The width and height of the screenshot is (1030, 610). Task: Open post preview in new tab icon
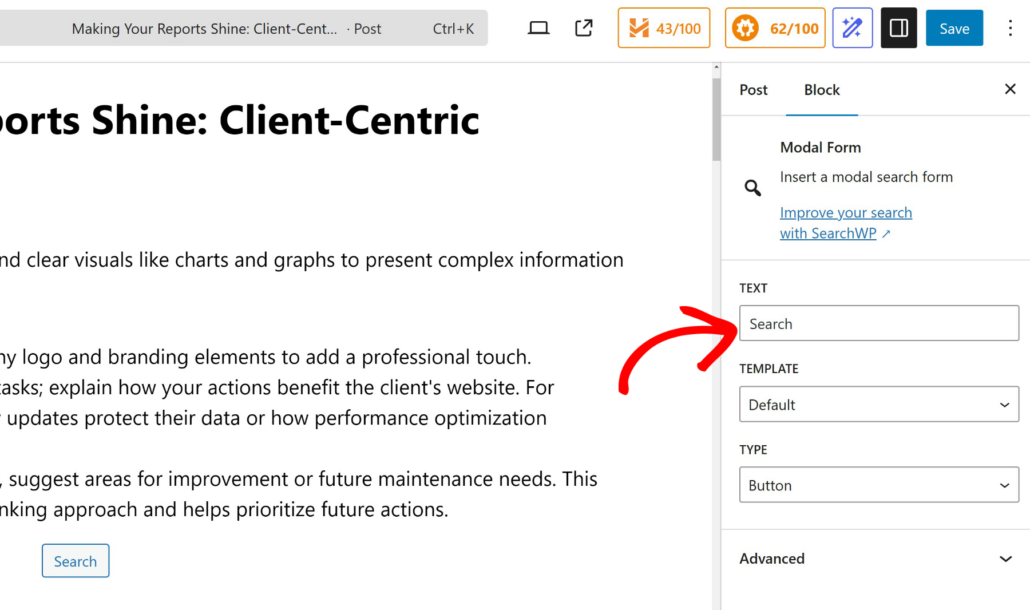tap(584, 28)
